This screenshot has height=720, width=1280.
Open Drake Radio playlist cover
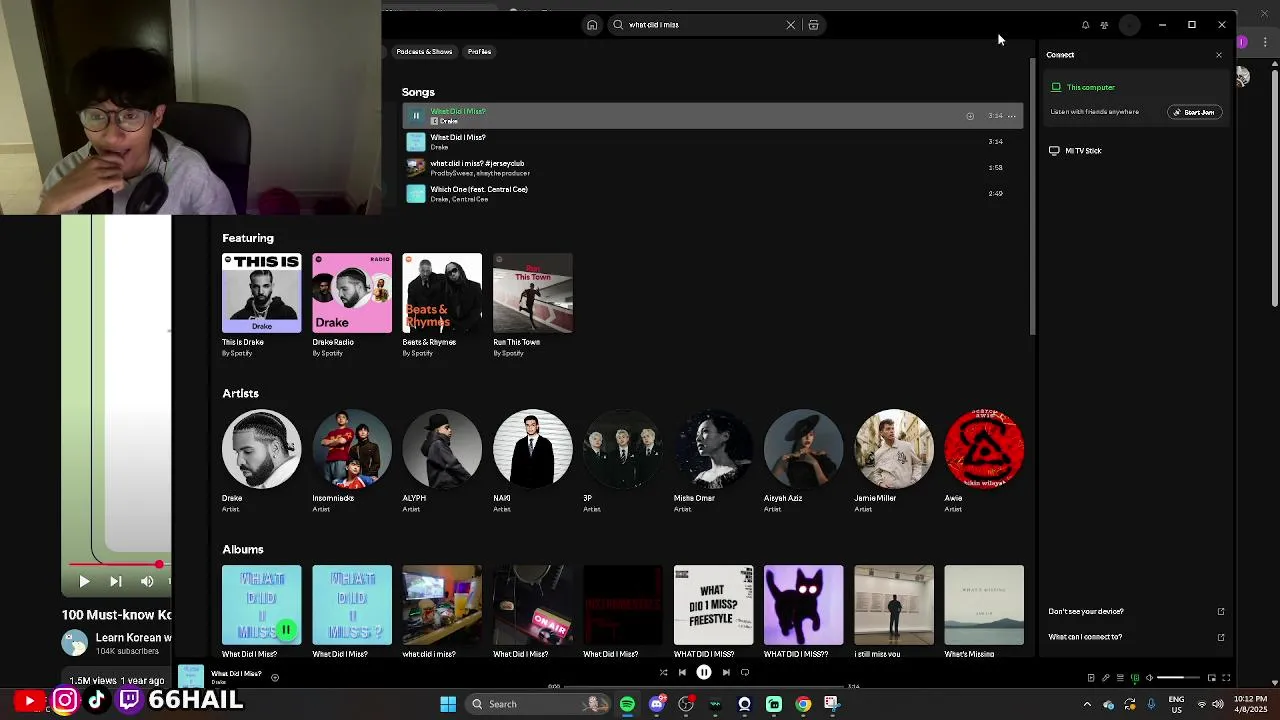(352, 293)
